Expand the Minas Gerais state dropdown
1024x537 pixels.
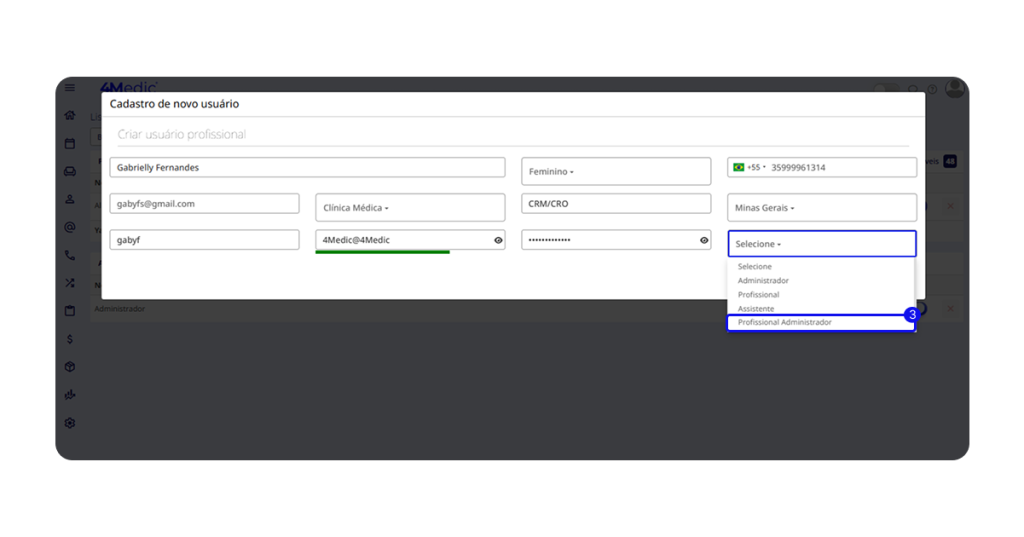tap(821, 208)
